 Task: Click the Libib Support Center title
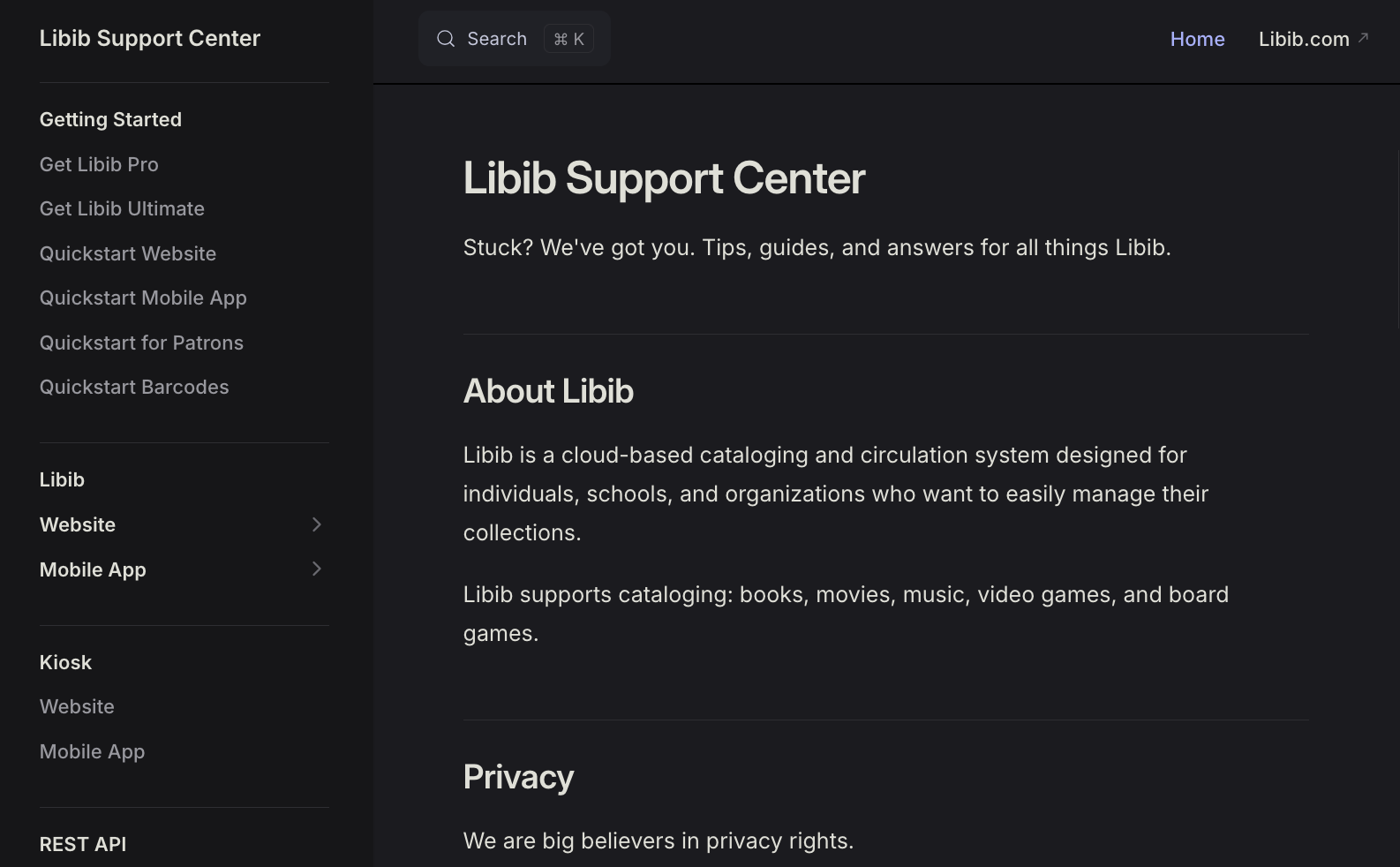(x=150, y=38)
